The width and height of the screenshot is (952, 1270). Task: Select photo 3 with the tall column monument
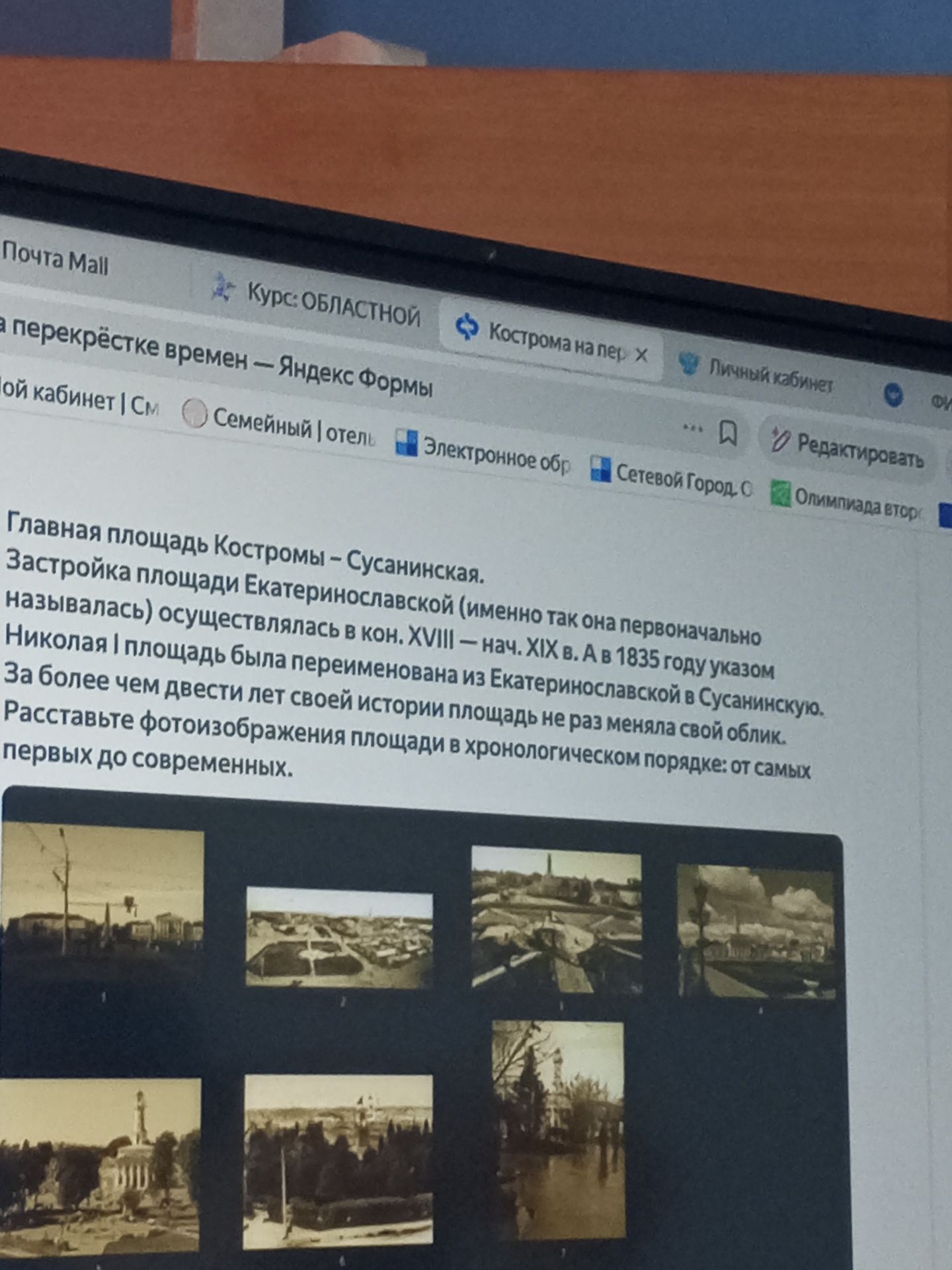click(557, 920)
